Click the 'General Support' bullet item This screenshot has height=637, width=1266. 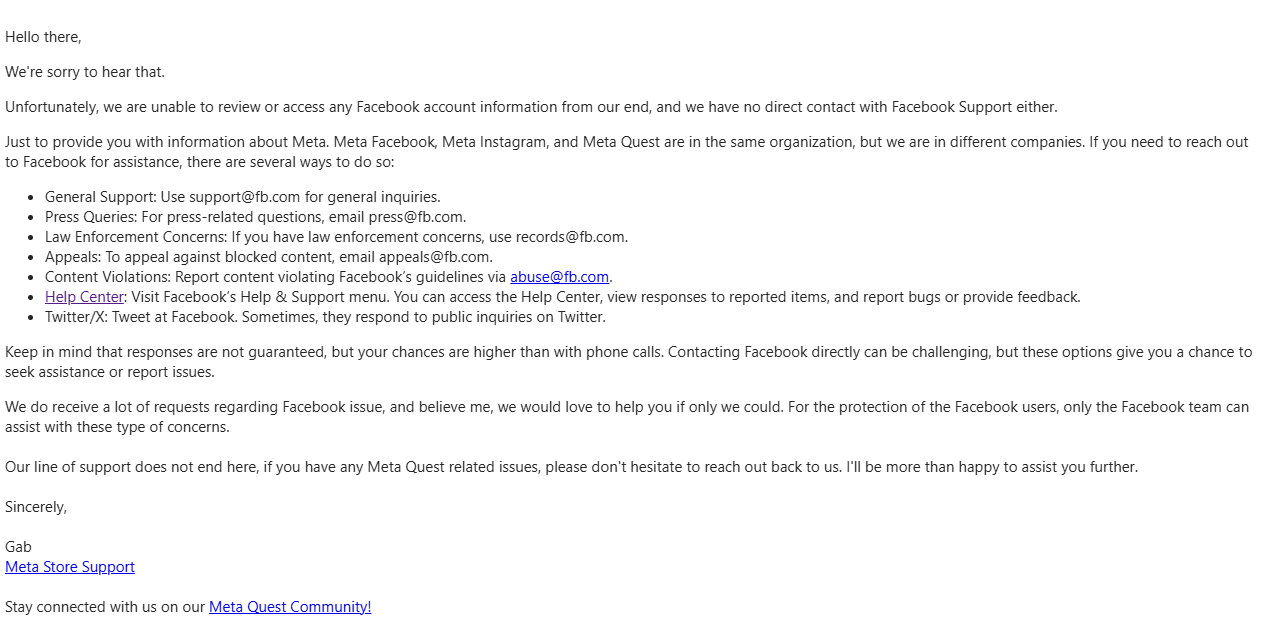click(x=242, y=197)
